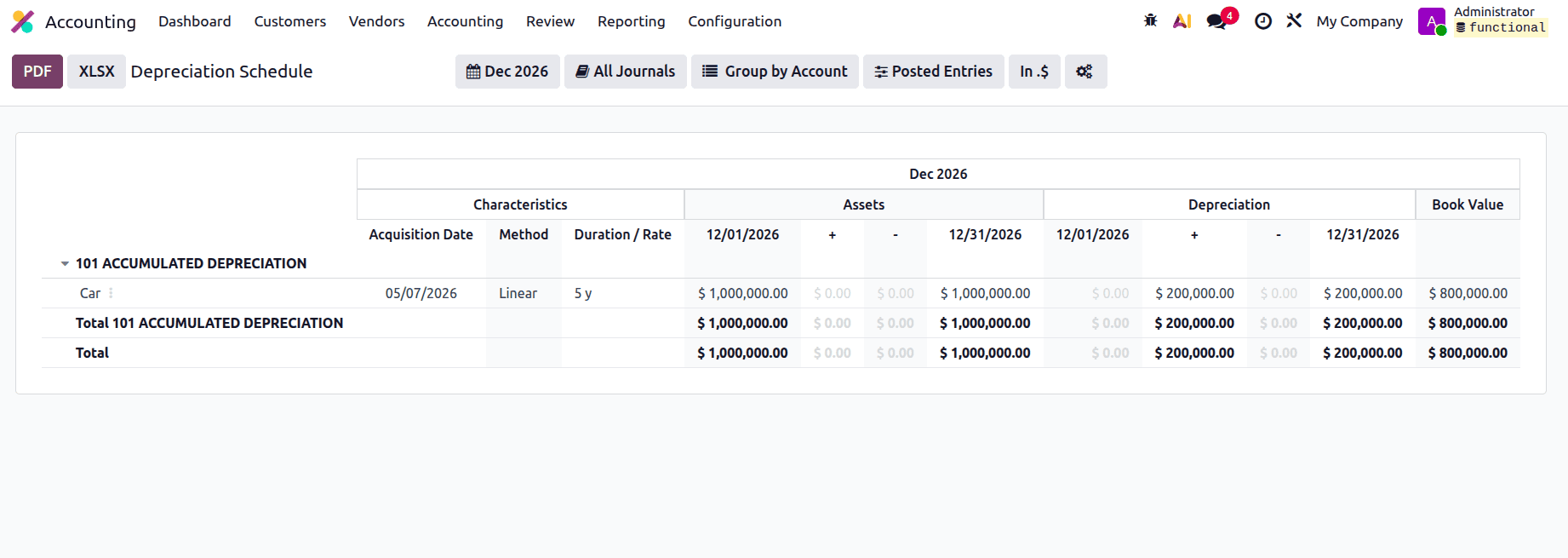Open the report options gears button
Viewport: 1568px width, 558px height.
tap(1085, 72)
